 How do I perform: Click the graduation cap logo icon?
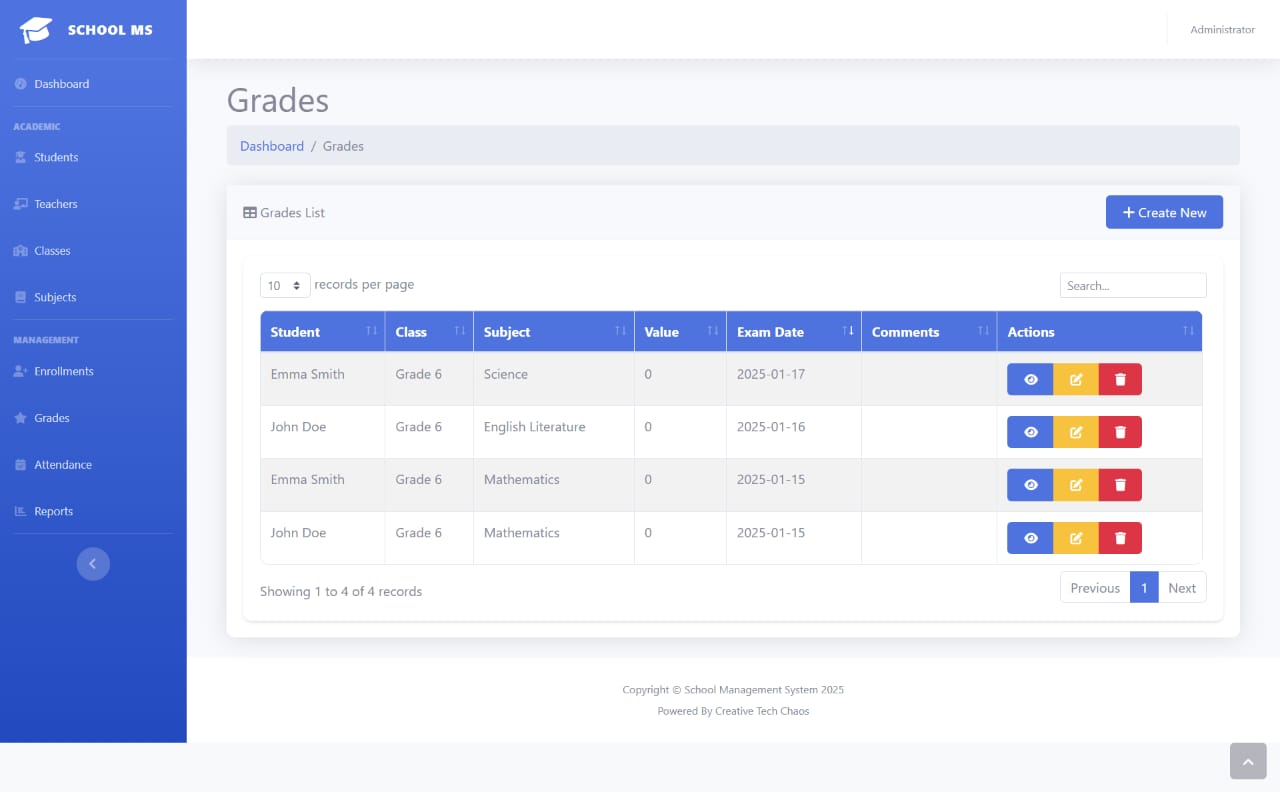coord(36,30)
